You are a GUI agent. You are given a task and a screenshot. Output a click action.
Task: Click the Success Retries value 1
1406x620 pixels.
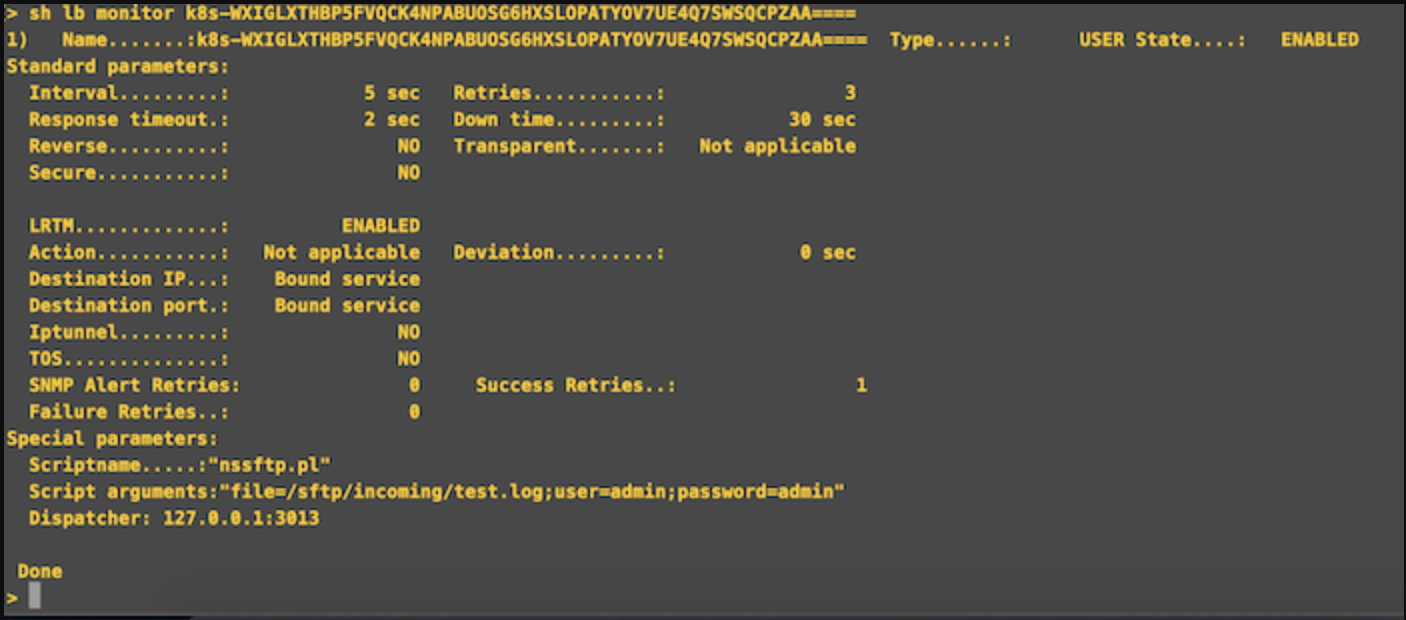point(861,385)
